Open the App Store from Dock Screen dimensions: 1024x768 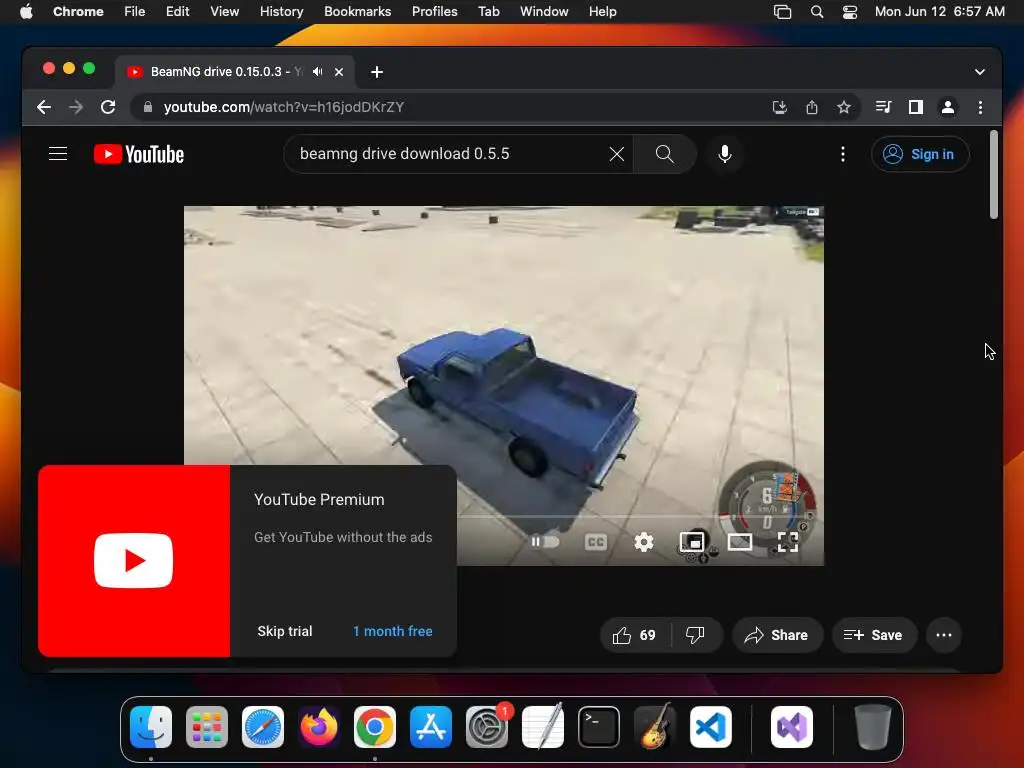tap(430, 727)
